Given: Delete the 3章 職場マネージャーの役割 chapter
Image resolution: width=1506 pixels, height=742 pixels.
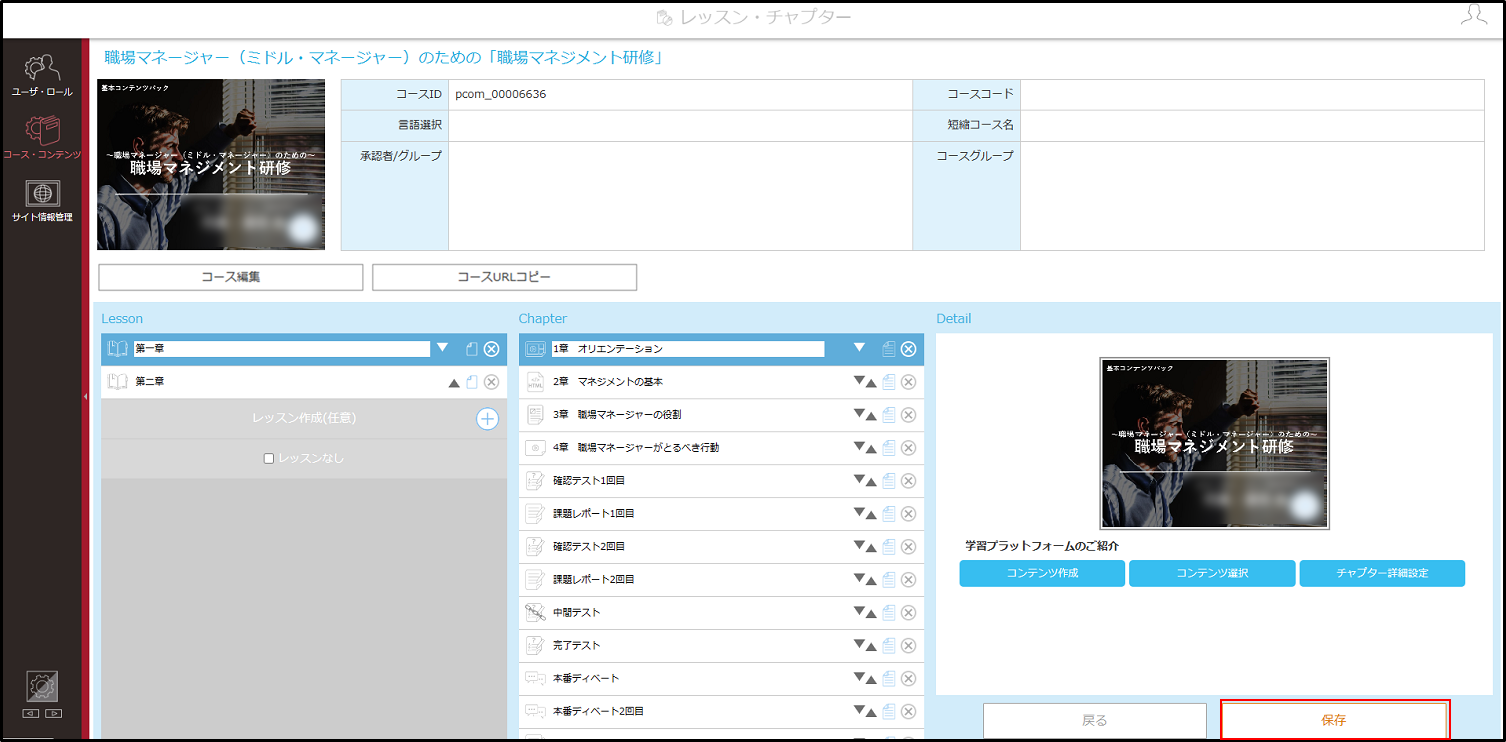Looking at the screenshot, I should coord(908,415).
